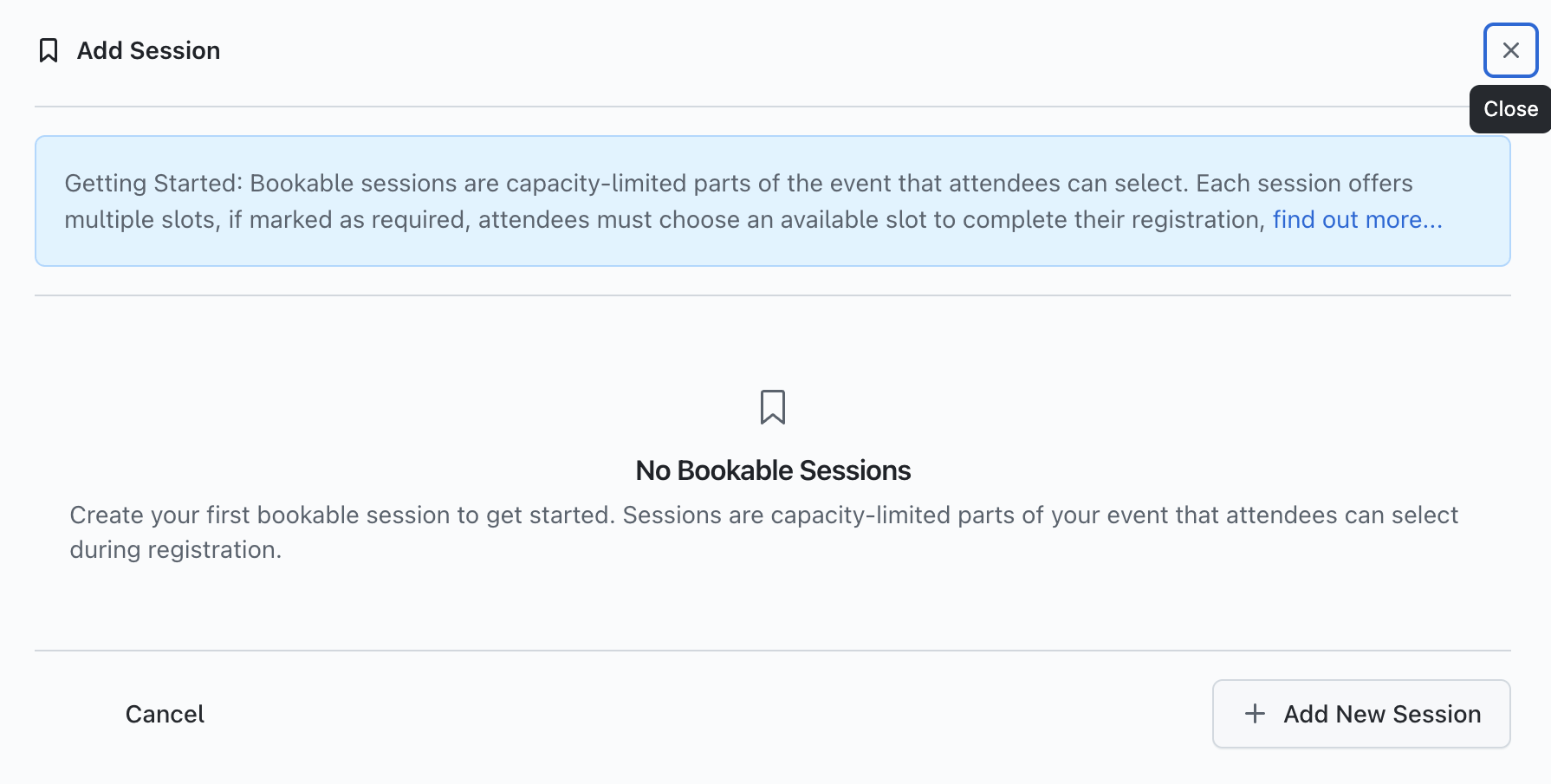Click the "Add Session" dialog title
Viewport: 1551px width, 784px height.
[x=148, y=50]
